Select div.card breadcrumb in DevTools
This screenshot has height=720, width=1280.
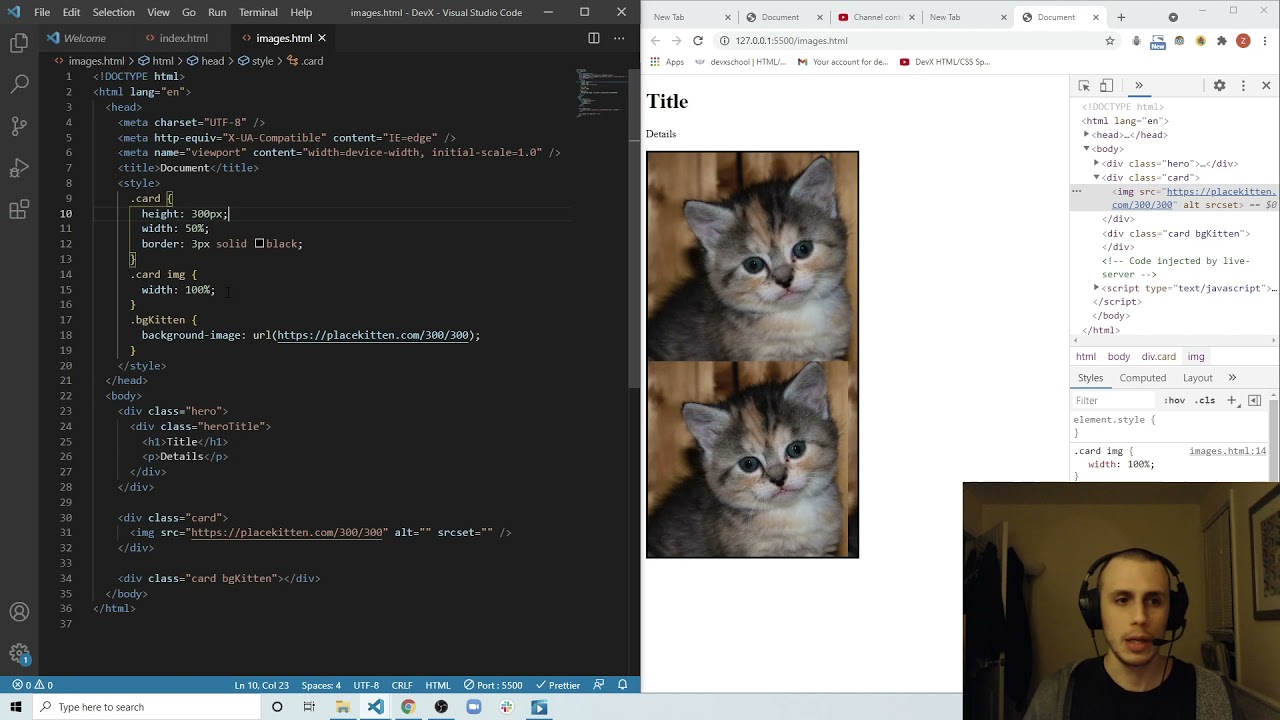(x=1158, y=357)
